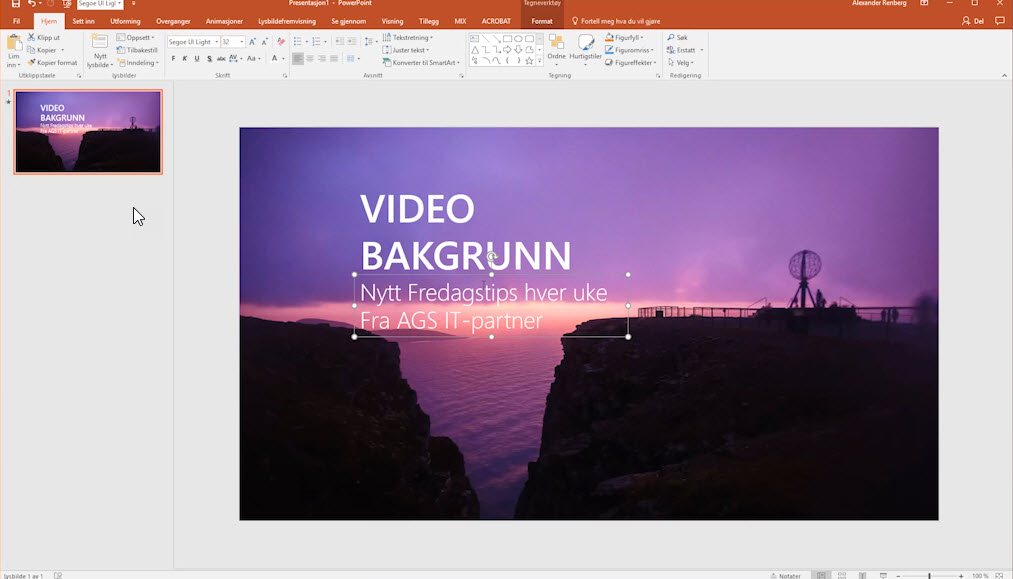Click increase indent icon

(351, 41)
